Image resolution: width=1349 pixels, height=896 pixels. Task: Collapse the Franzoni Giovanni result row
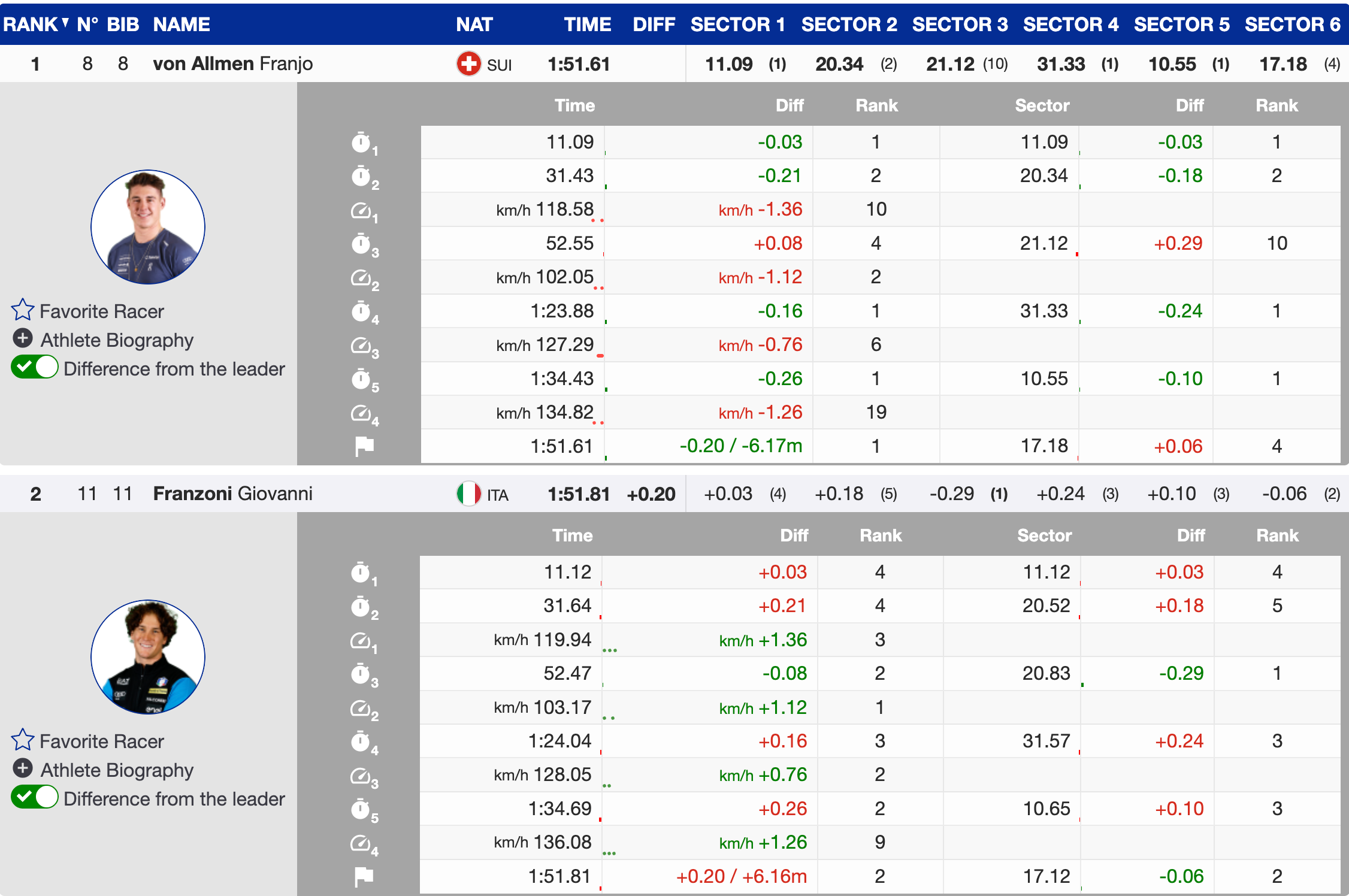pos(232,494)
